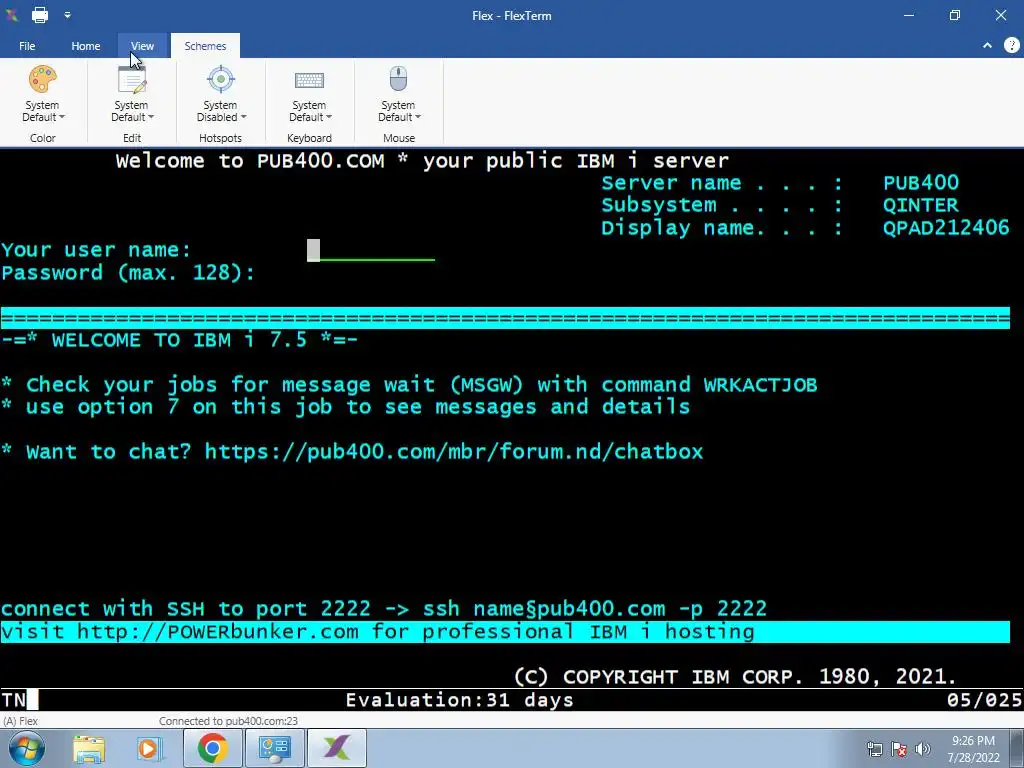
Task: Click the ssh port 2222 connect line
Action: click(384, 609)
